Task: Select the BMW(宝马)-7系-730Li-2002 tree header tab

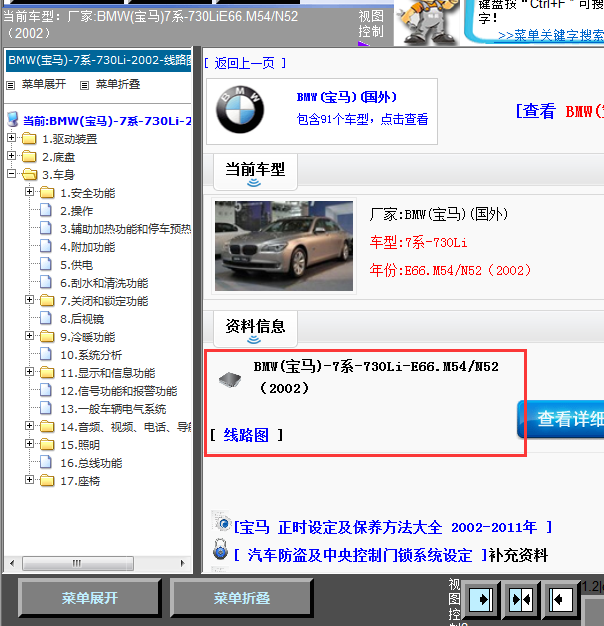Action: (99, 60)
